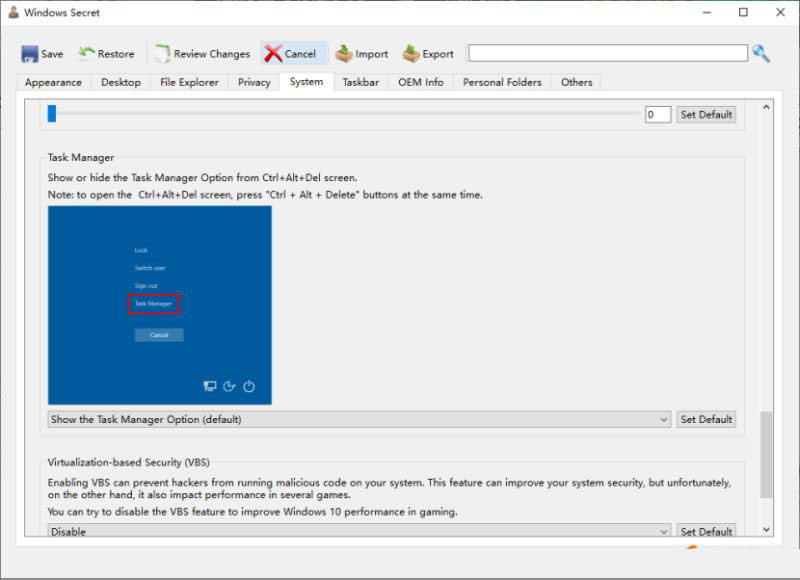Image resolution: width=800 pixels, height=580 pixels.
Task: Click the scrollbar up arrow
Action: coord(766,107)
